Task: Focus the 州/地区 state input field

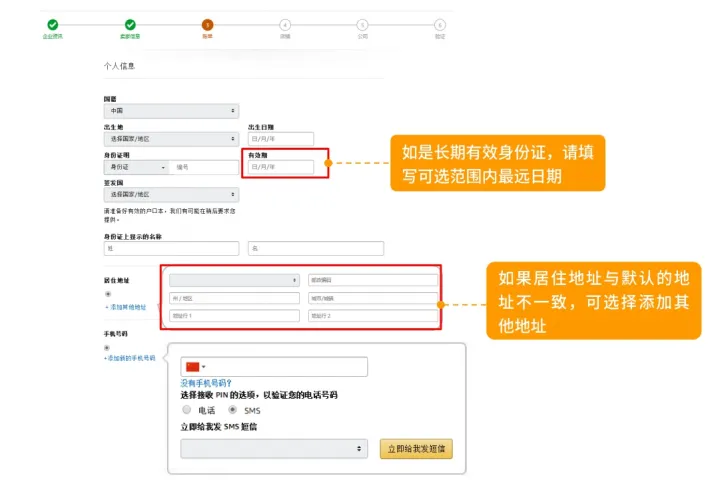Action: pos(234,298)
